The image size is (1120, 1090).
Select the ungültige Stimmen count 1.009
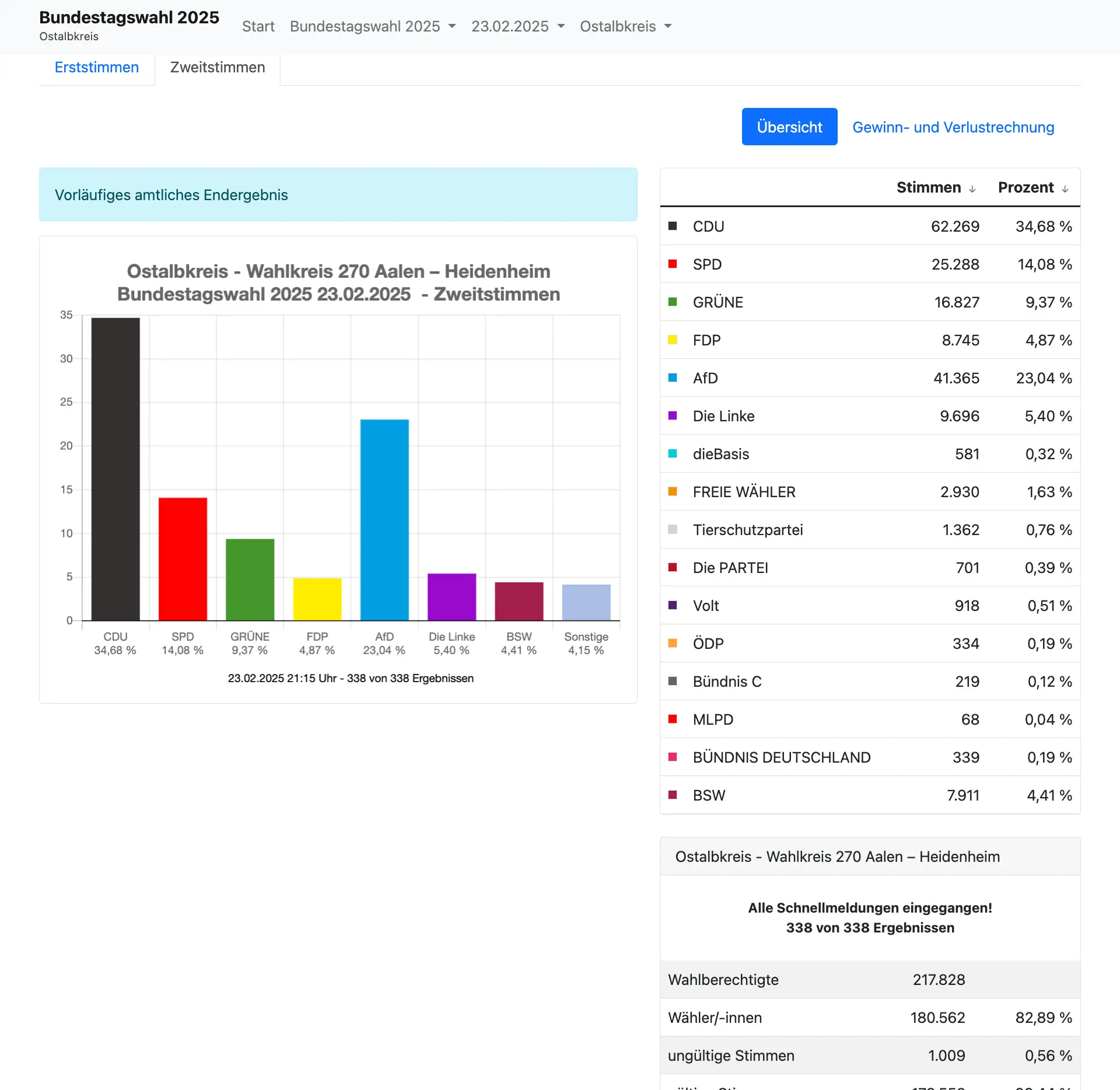point(946,1056)
